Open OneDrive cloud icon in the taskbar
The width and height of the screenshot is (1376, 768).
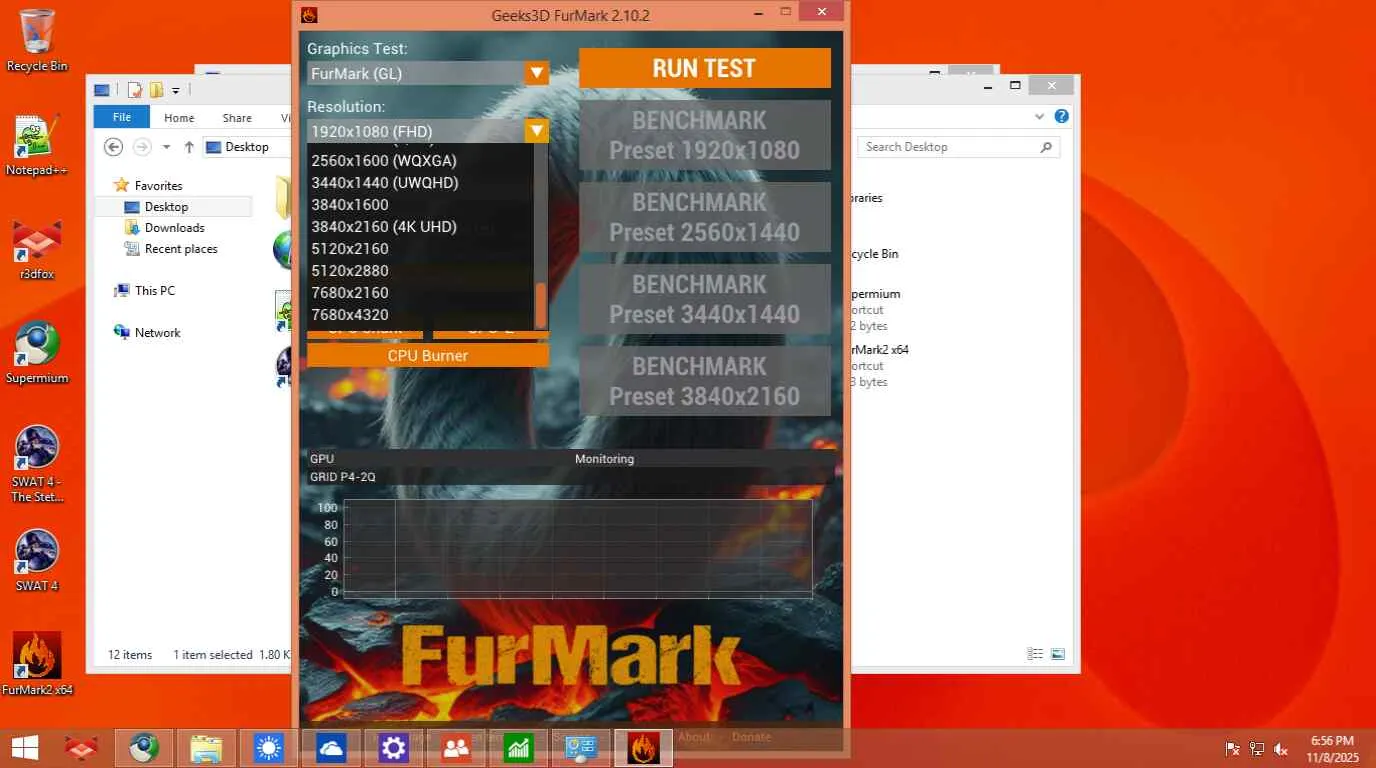pos(331,748)
